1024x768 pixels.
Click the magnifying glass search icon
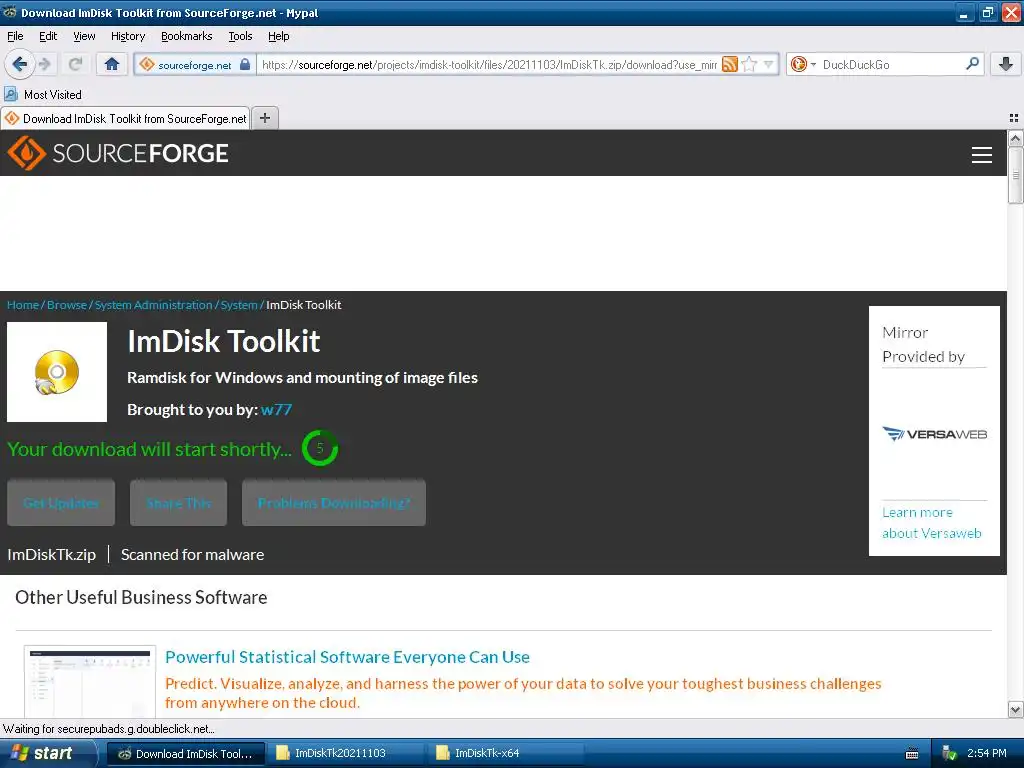[x=972, y=64]
